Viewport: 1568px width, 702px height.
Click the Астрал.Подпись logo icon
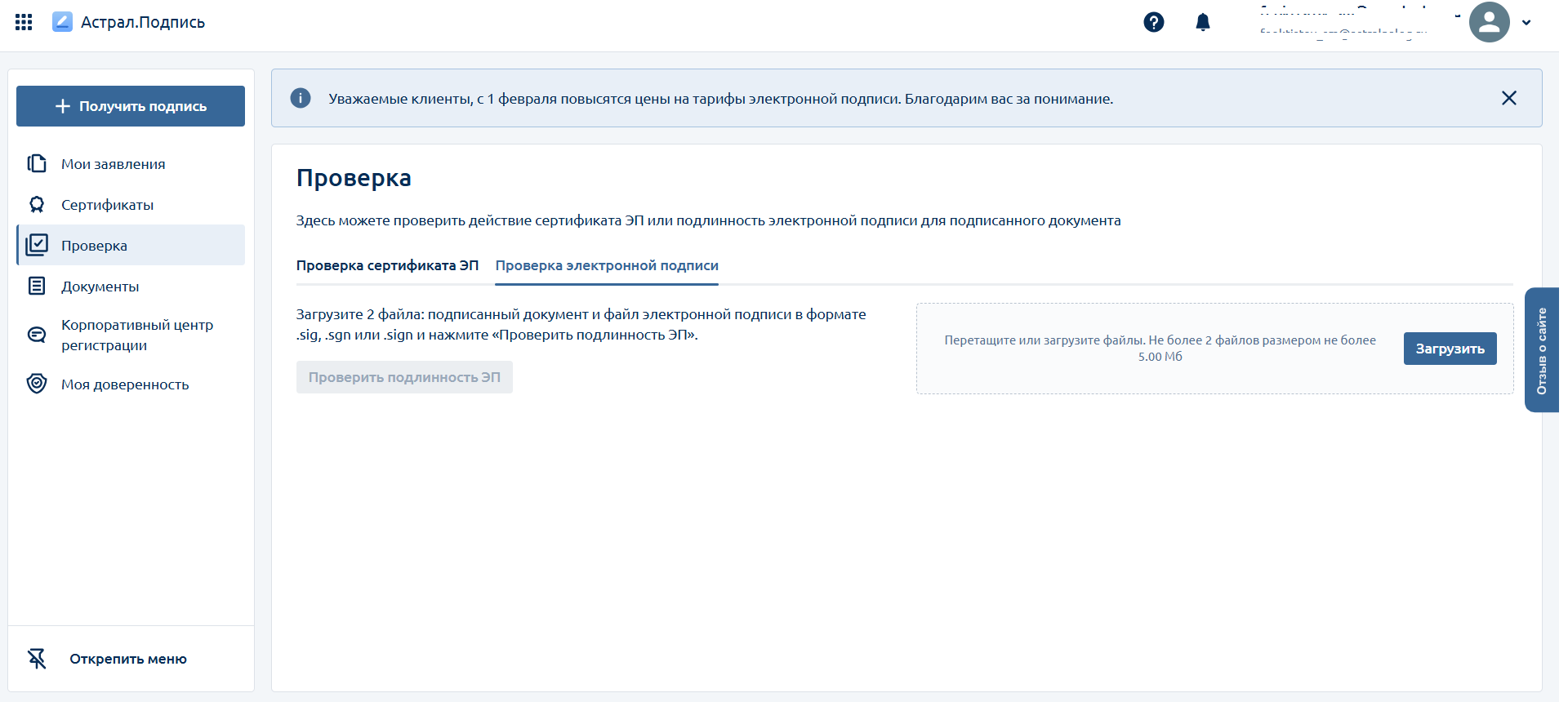pyautogui.click(x=62, y=22)
